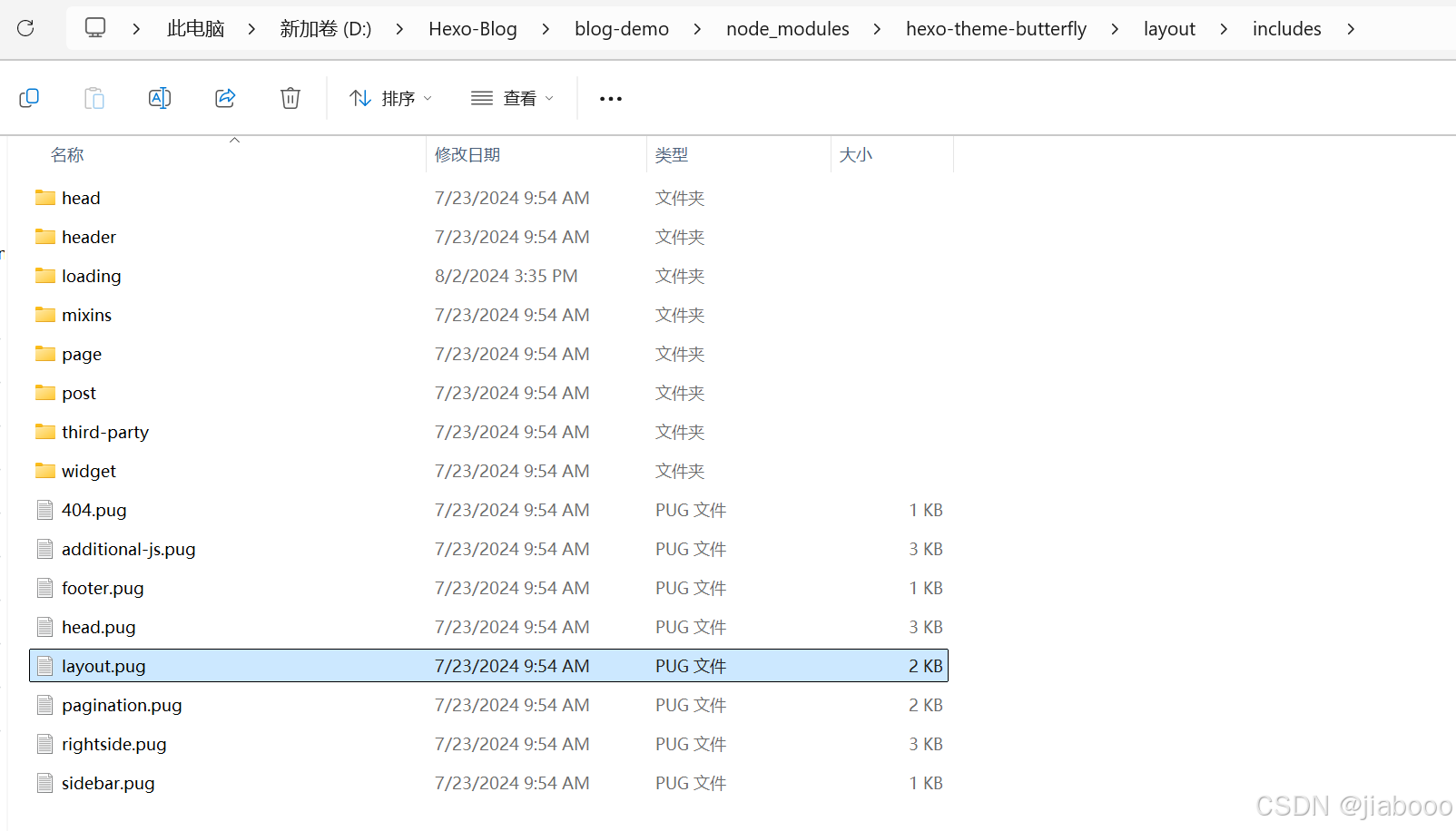Expand chevron after includes in breadcrumb
Viewport: 1456px width, 831px height.
[x=1351, y=29]
